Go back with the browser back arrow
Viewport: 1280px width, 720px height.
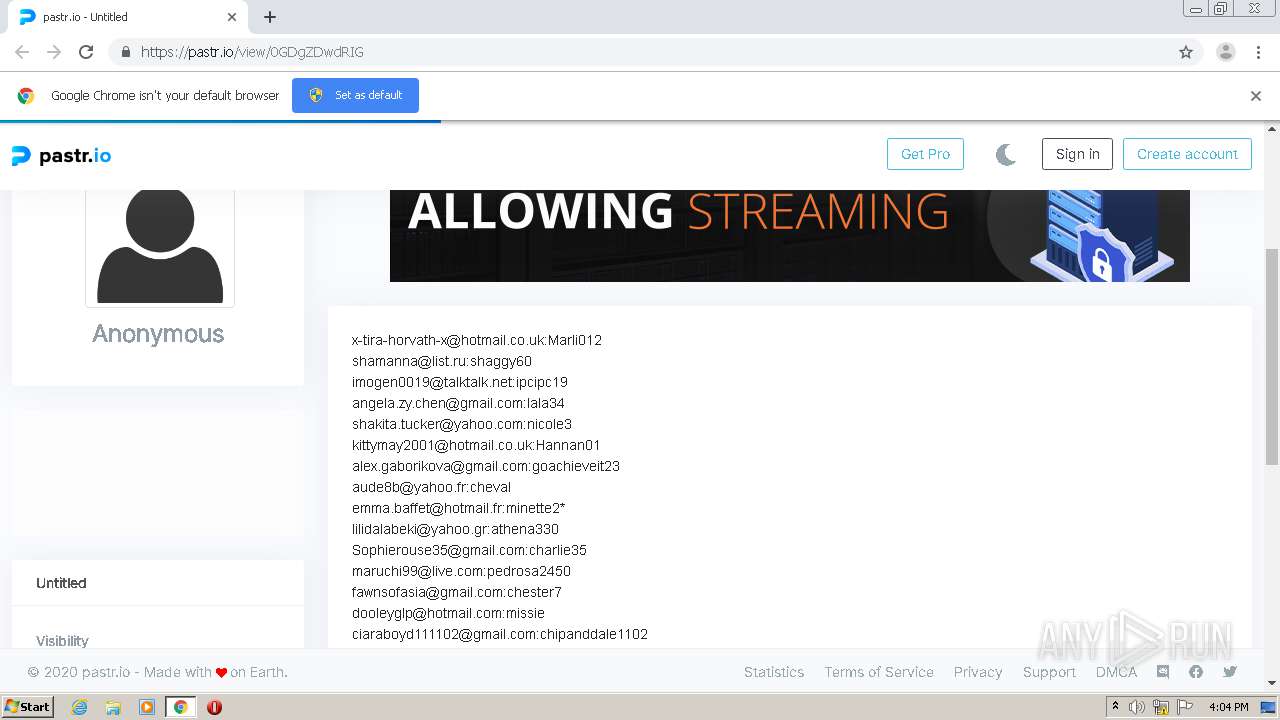coord(22,52)
